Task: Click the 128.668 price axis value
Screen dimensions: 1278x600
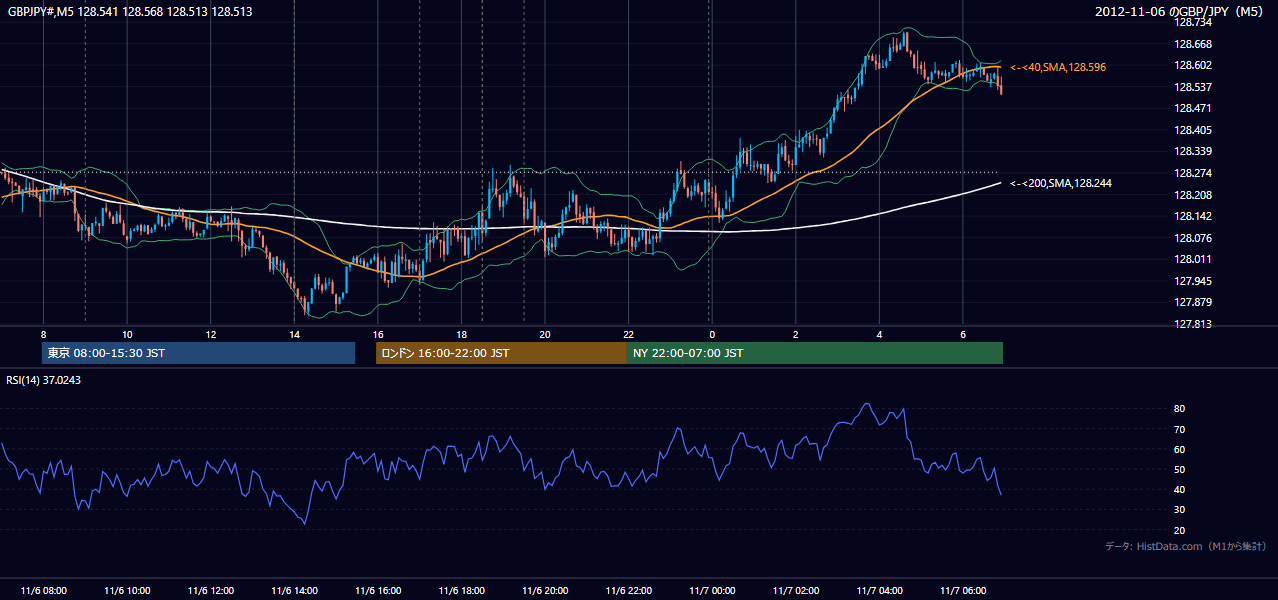Action: [1192, 44]
